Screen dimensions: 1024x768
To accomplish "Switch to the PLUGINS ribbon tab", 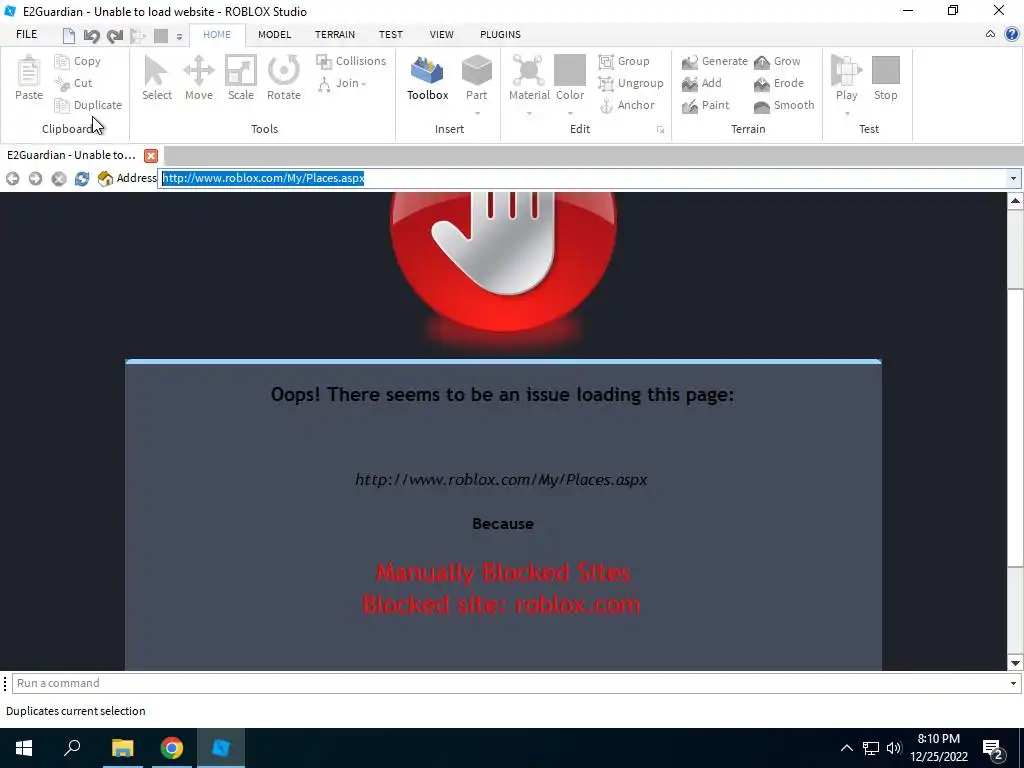I will [500, 35].
